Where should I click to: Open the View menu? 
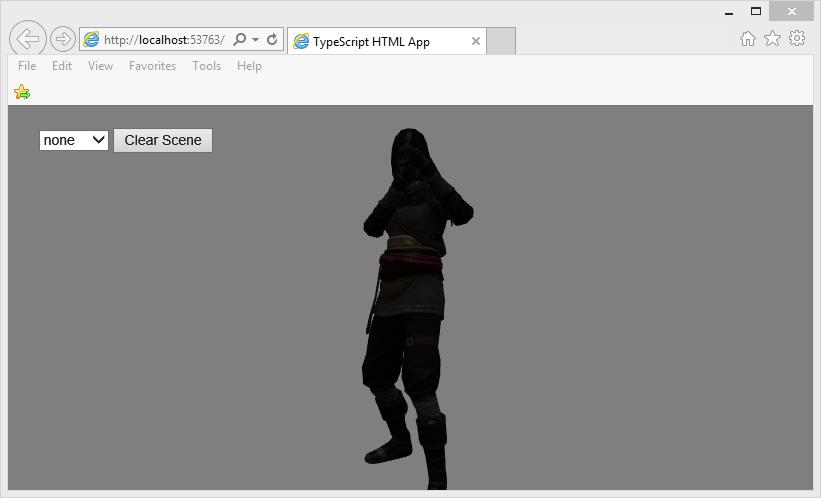100,66
